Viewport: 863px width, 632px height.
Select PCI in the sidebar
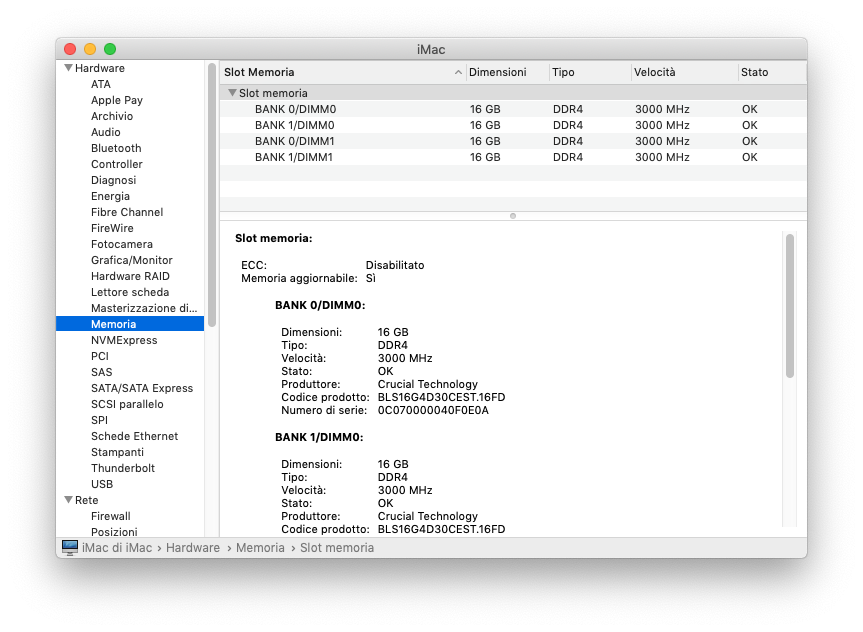pyautogui.click(x=100, y=356)
